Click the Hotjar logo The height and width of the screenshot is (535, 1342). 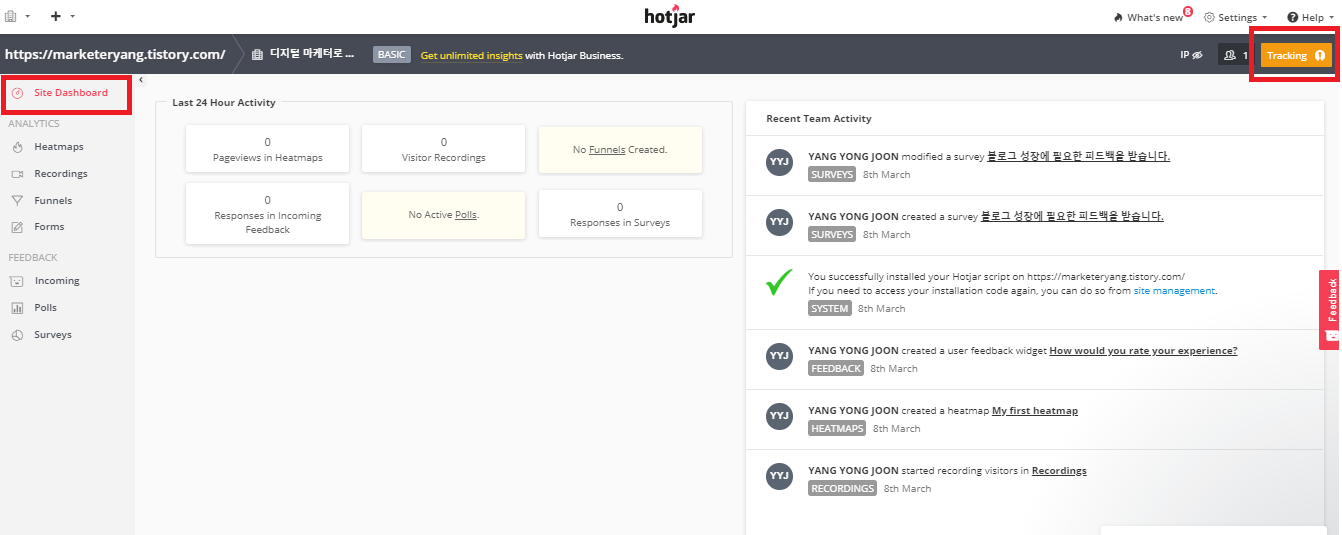670,17
